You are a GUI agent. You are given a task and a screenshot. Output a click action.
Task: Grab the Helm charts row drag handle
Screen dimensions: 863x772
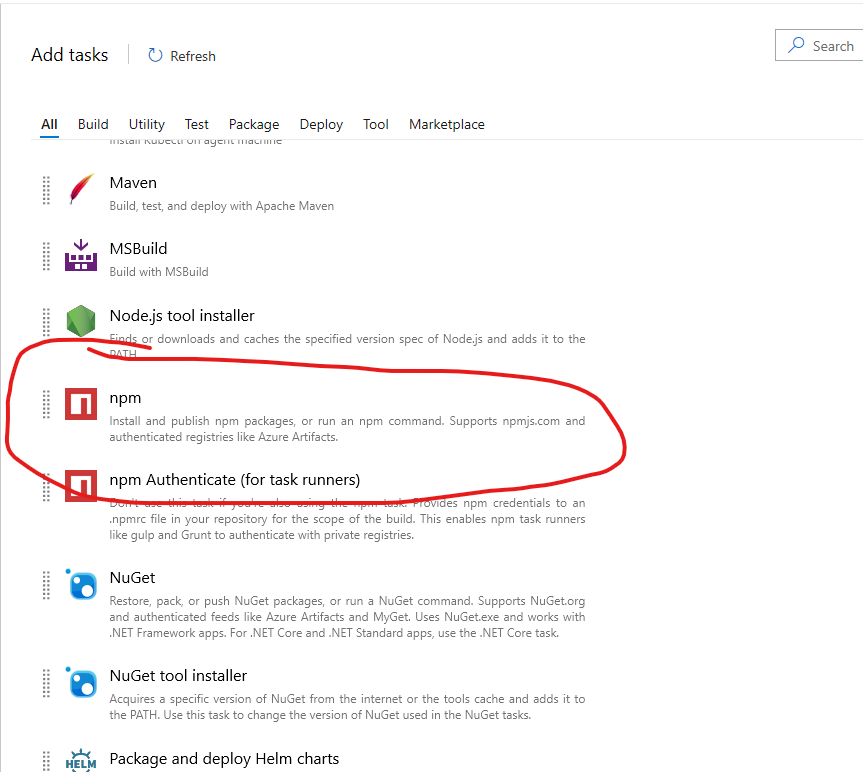[46, 762]
